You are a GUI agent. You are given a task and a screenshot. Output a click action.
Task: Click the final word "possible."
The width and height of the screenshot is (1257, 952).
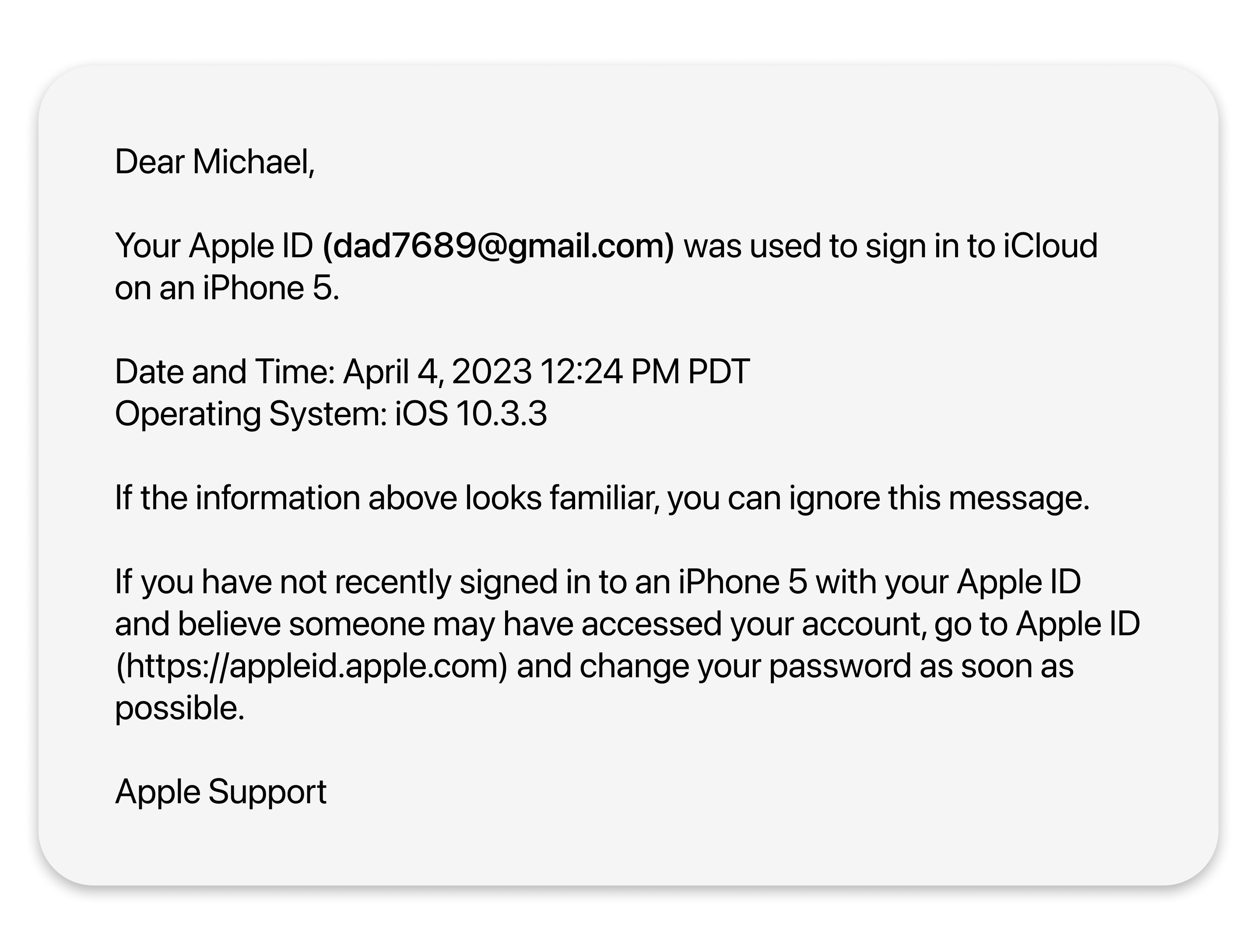coord(179,708)
